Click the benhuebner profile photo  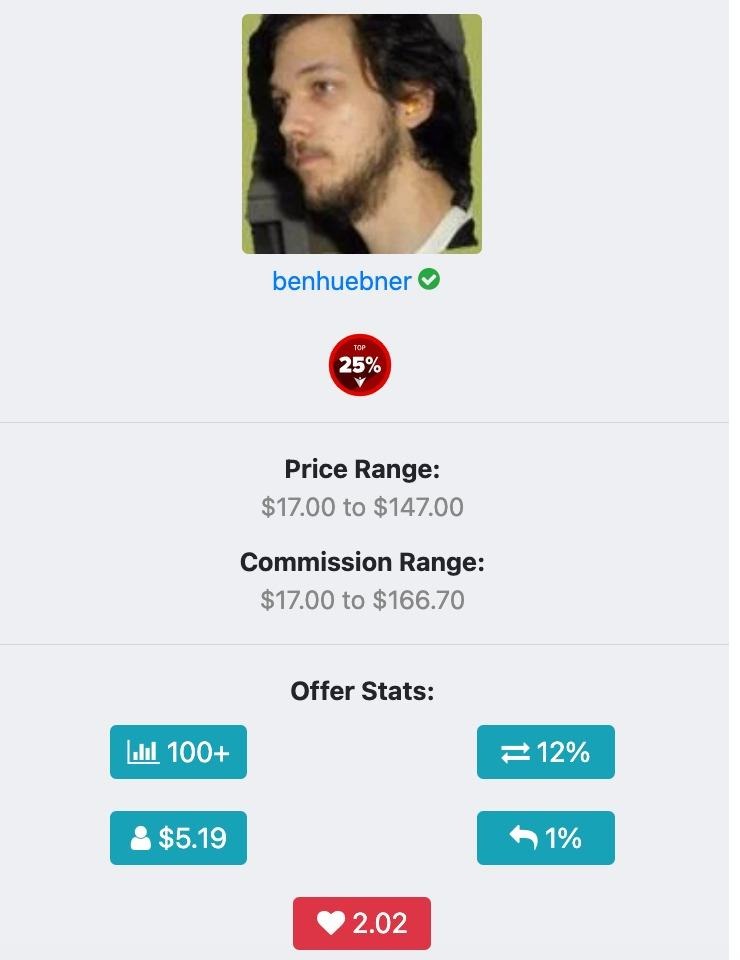coord(361,134)
